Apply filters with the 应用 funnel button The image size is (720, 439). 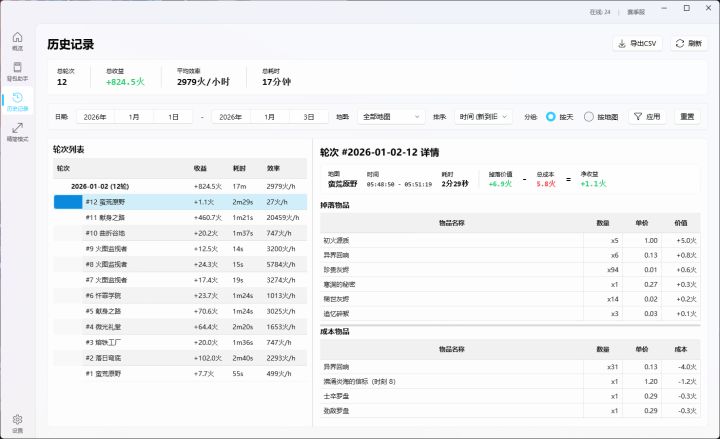646,117
